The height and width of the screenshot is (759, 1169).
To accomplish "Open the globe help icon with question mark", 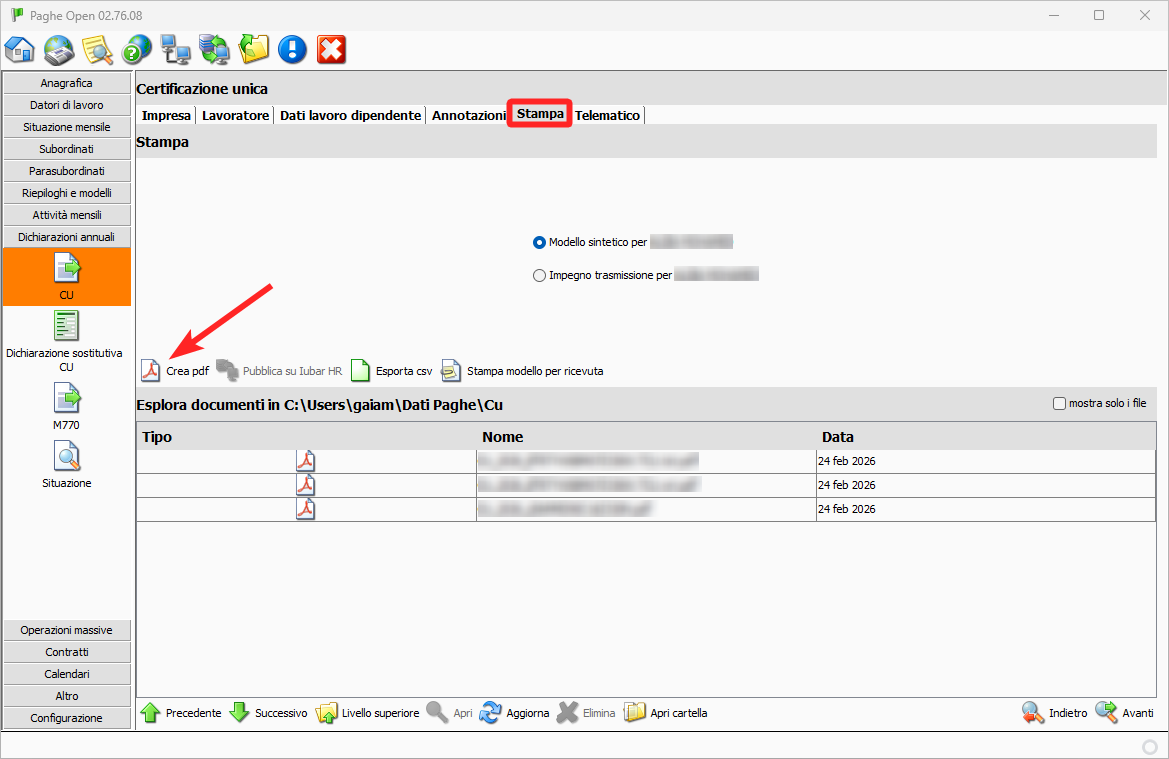I will (137, 49).
